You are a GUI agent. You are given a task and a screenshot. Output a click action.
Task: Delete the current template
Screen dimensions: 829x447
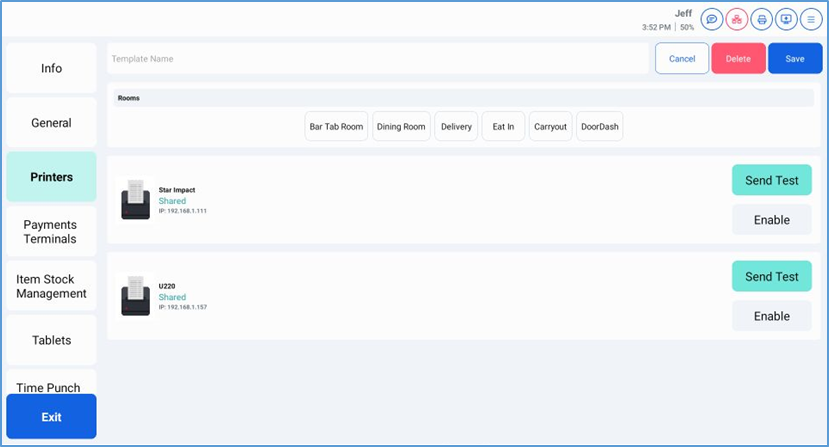click(x=738, y=59)
